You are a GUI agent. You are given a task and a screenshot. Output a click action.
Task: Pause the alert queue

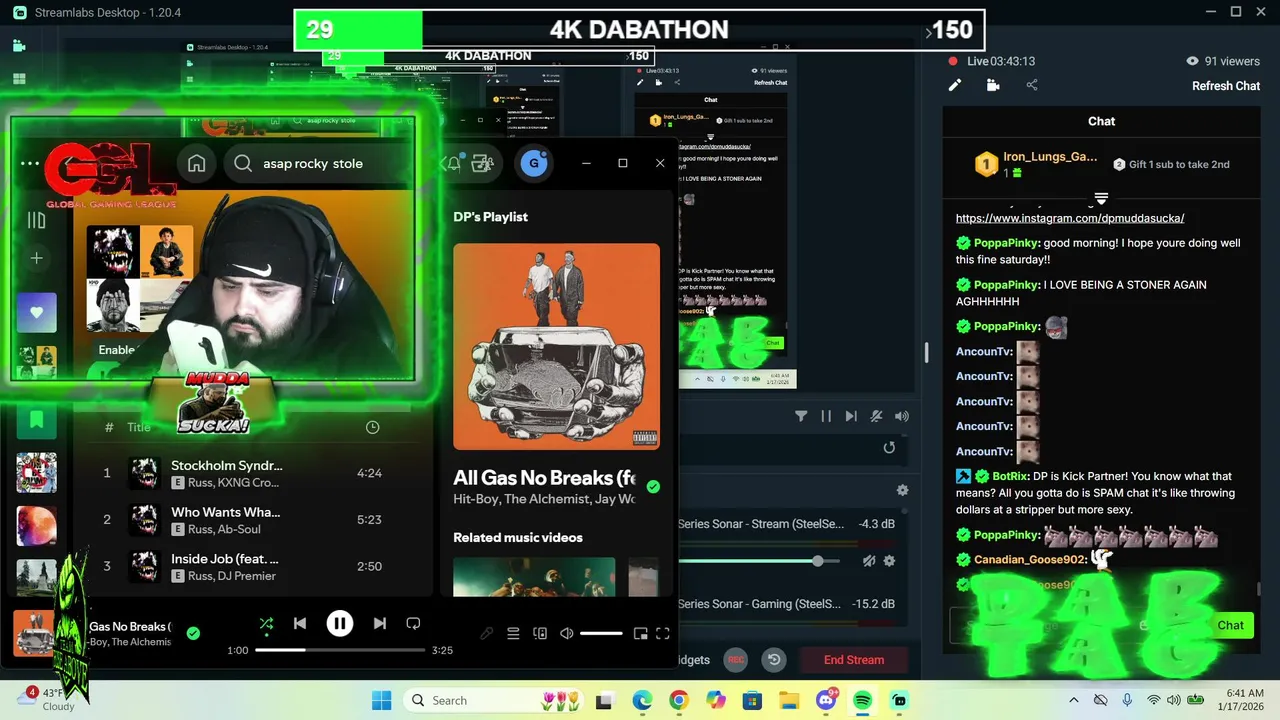(x=826, y=416)
